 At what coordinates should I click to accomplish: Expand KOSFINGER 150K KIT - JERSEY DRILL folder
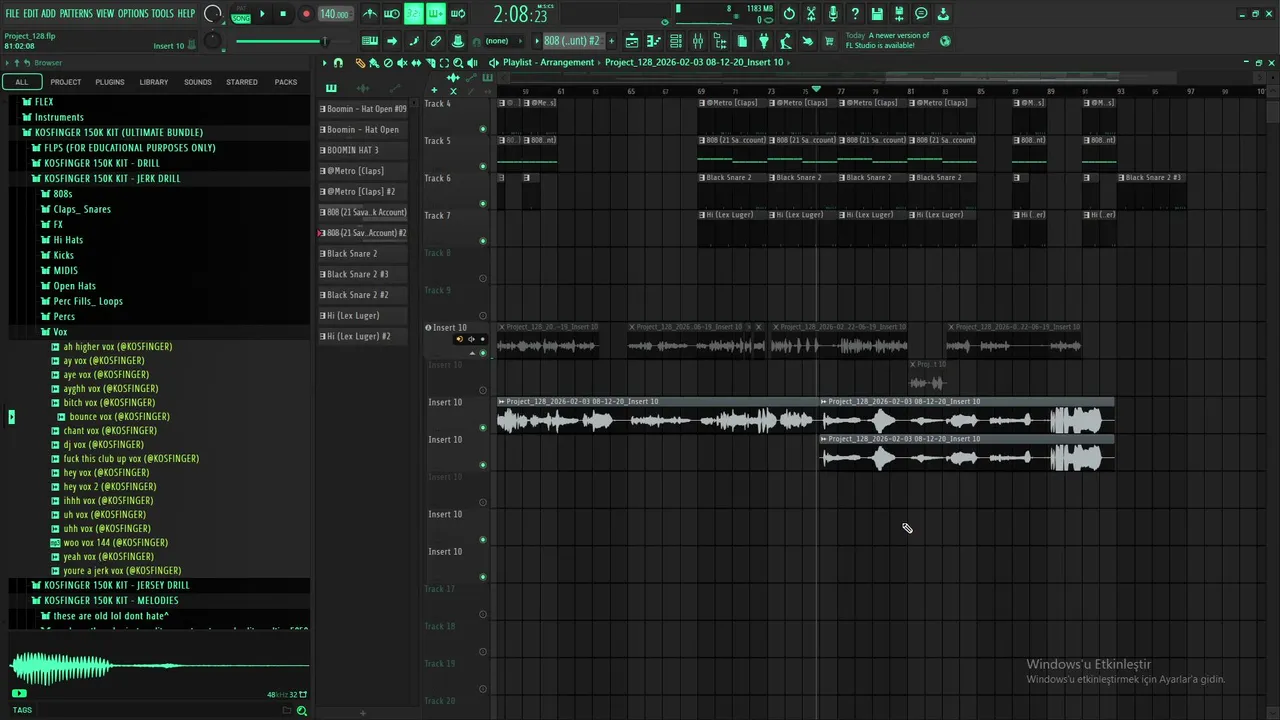[116, 585]
